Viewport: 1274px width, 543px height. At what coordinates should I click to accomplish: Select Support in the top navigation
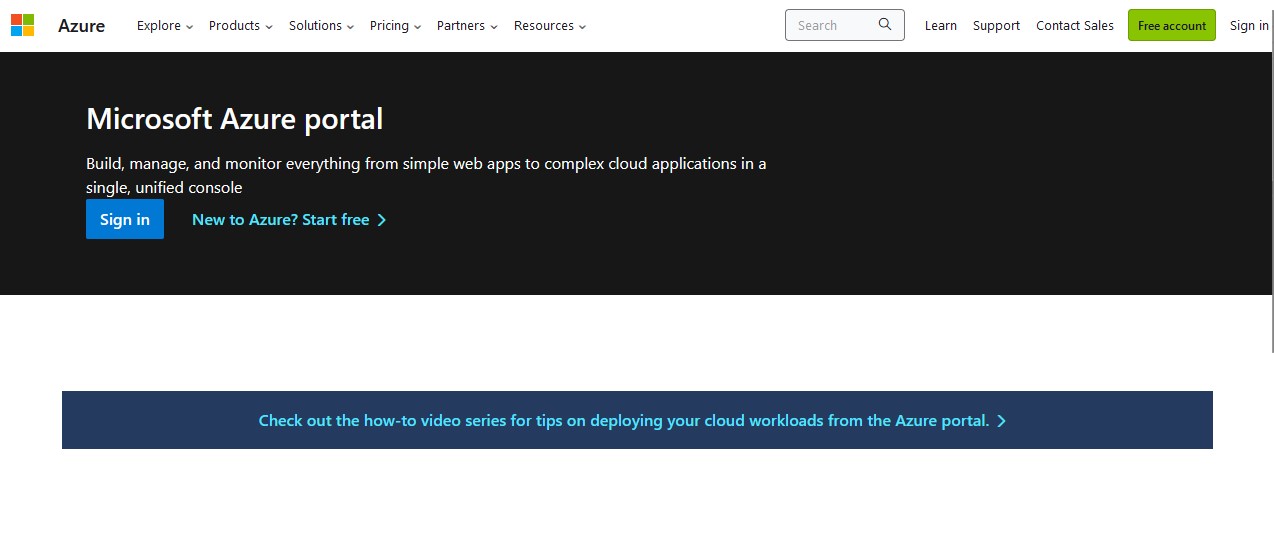[x=996, y=26]
